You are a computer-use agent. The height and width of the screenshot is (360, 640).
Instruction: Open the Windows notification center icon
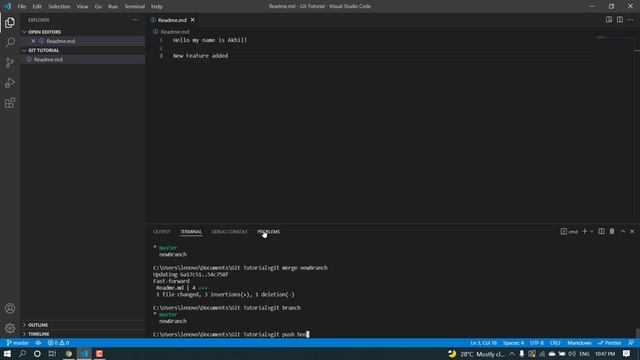point(627,353)
